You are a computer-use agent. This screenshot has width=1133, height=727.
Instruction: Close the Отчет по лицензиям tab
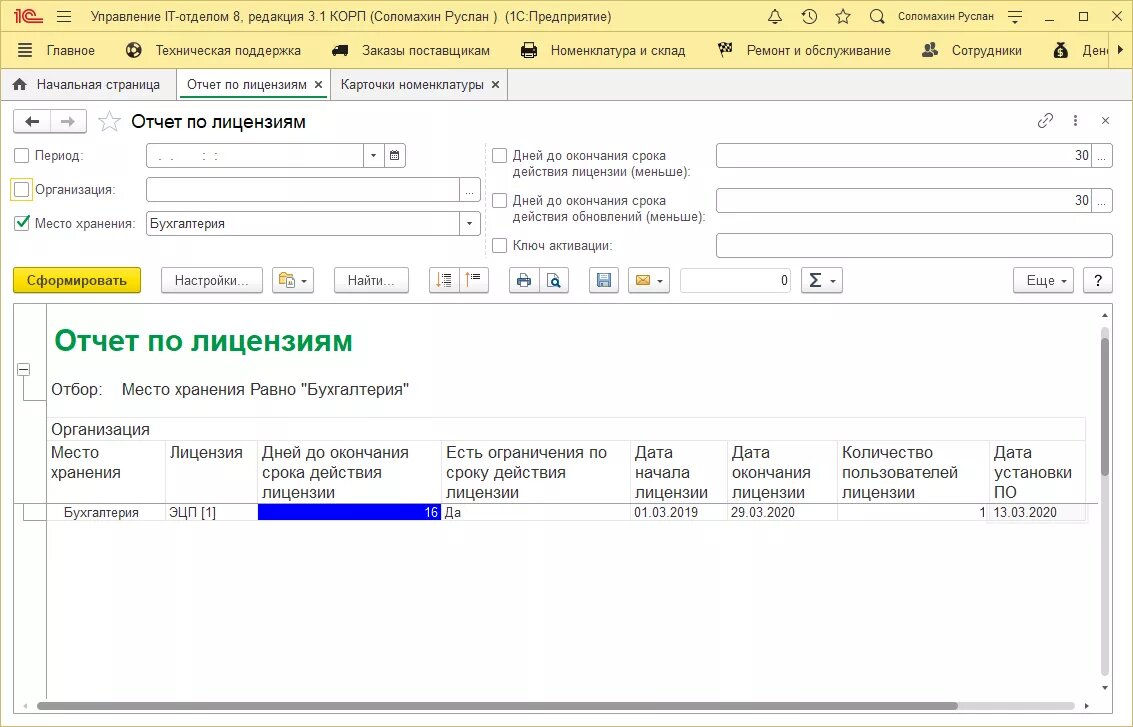318,85
